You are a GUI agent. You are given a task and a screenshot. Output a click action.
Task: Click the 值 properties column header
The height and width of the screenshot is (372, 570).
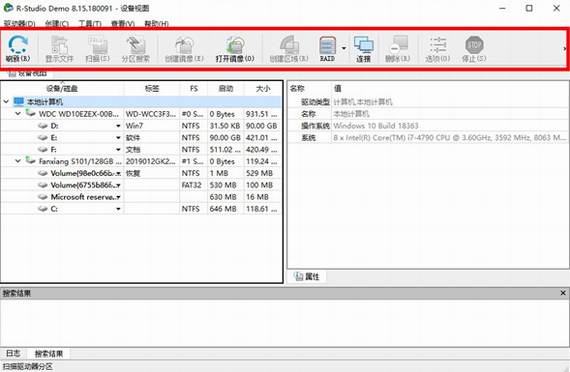450,88
